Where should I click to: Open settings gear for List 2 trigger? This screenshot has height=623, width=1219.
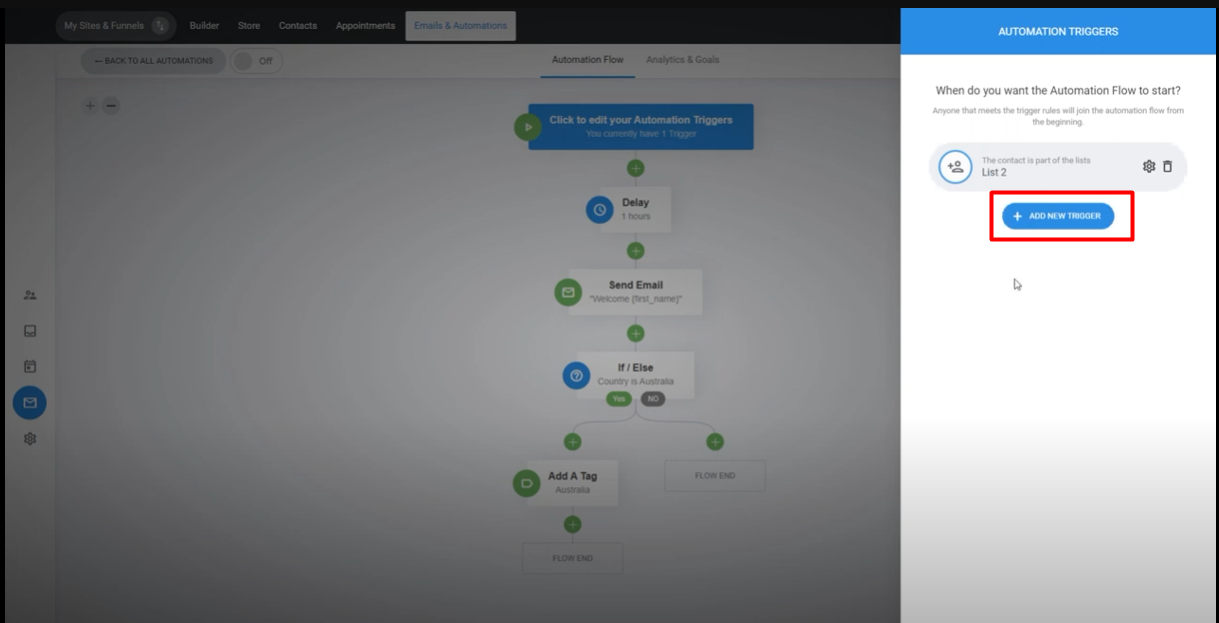click(x=1149, y=167)
